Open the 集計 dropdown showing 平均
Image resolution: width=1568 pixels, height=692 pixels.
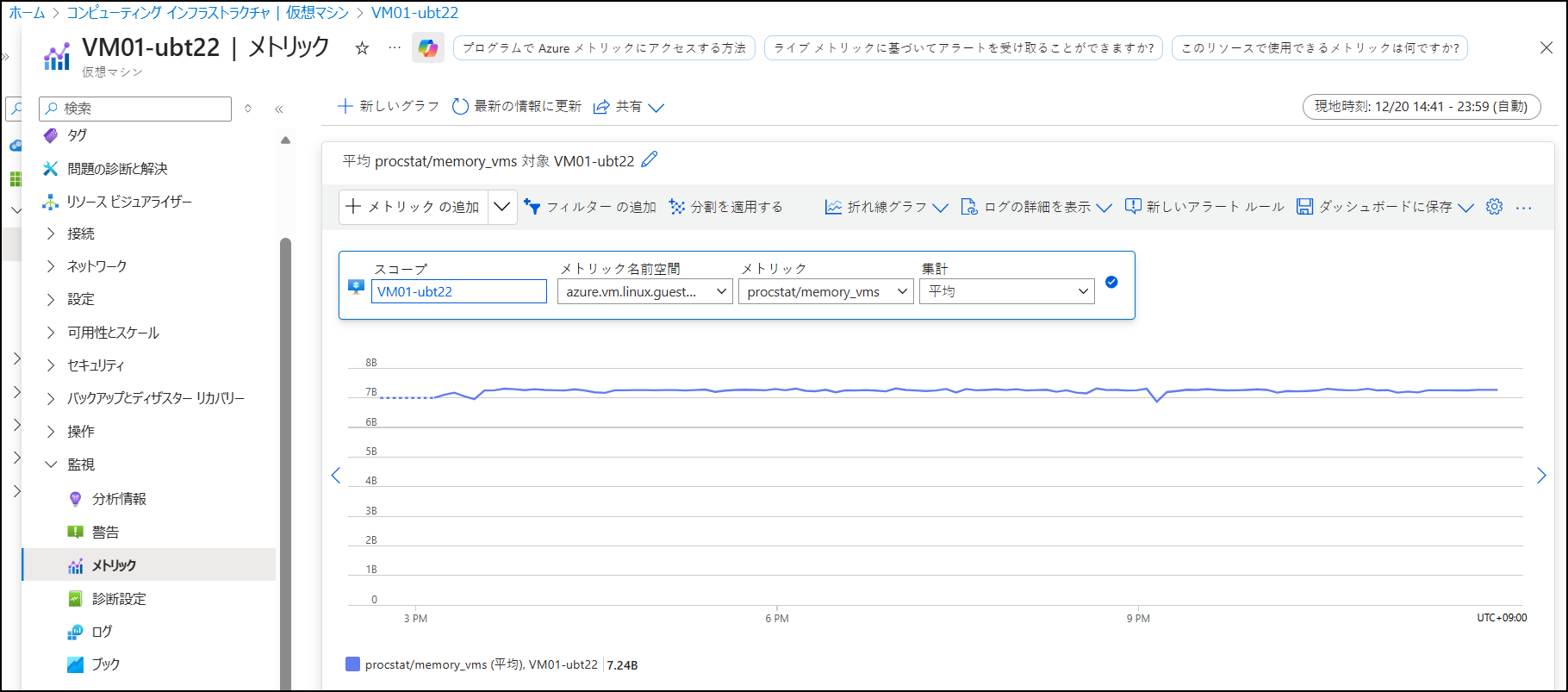[x=1007, y=291]
